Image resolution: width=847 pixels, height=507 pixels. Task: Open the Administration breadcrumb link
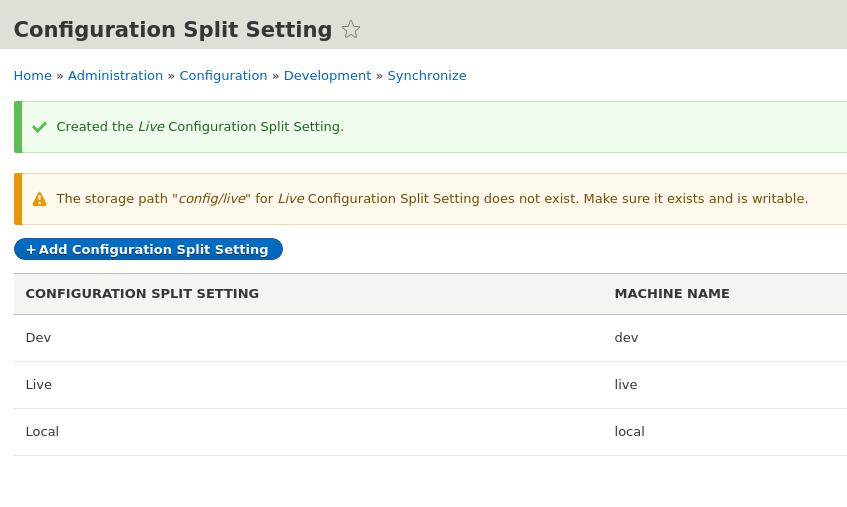[x=115, y=76]
